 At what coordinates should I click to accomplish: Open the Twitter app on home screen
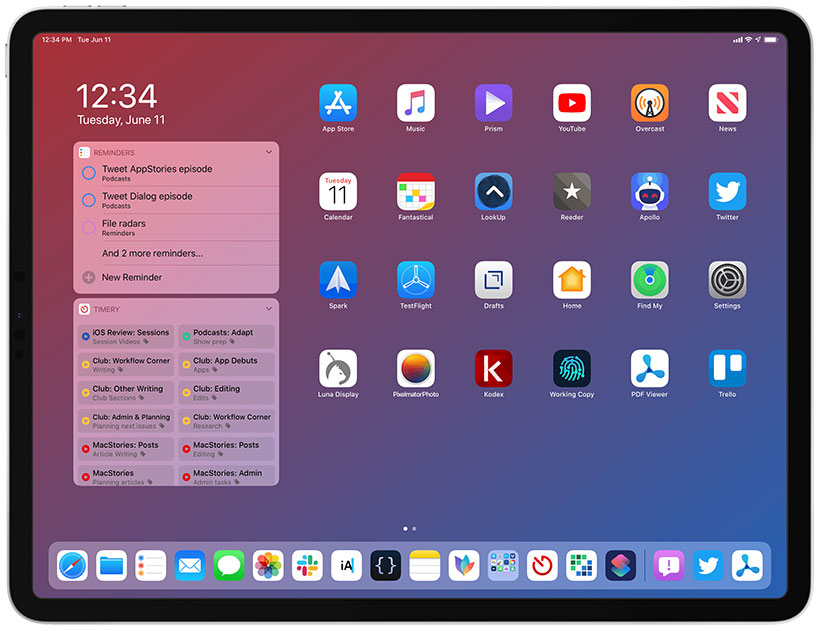click(x=727, y=191)
